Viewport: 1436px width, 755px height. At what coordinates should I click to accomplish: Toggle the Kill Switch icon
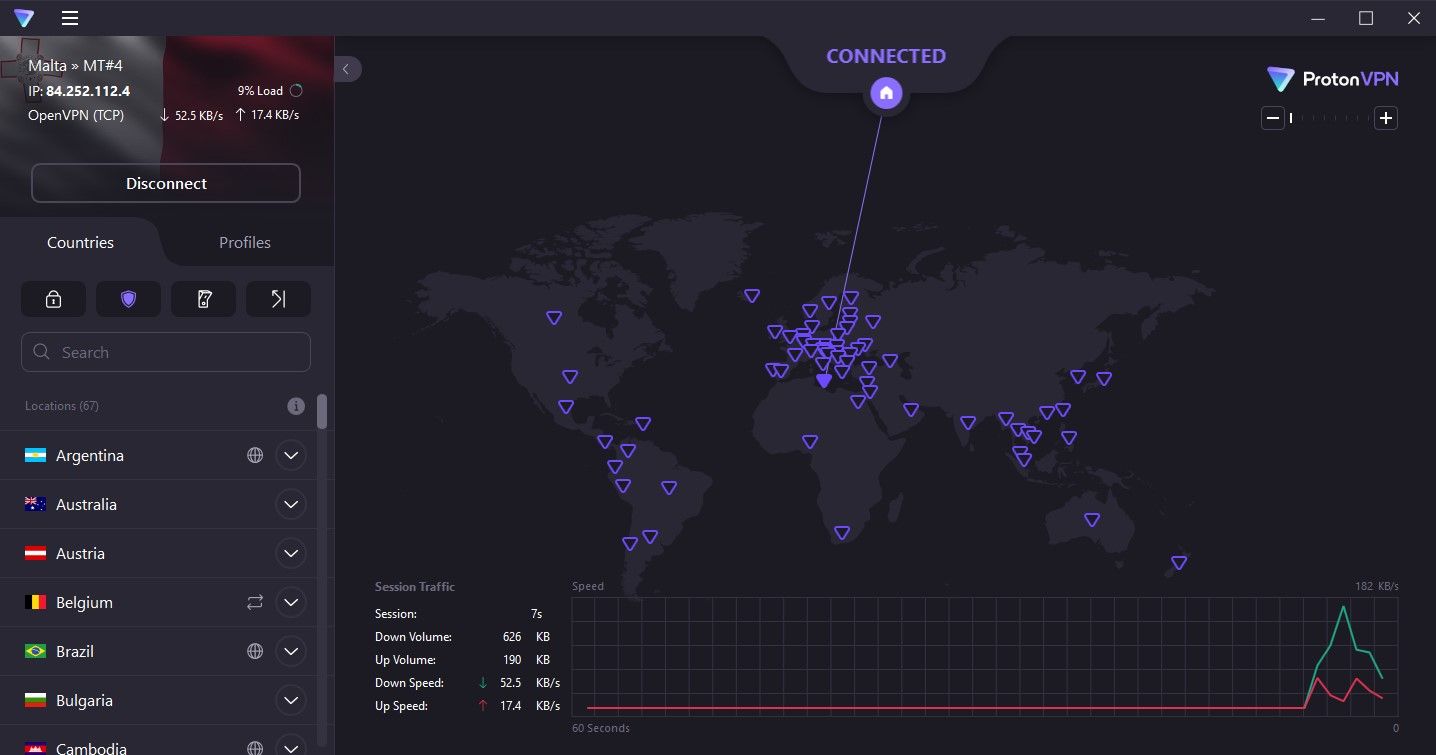(x=203, y=298)
